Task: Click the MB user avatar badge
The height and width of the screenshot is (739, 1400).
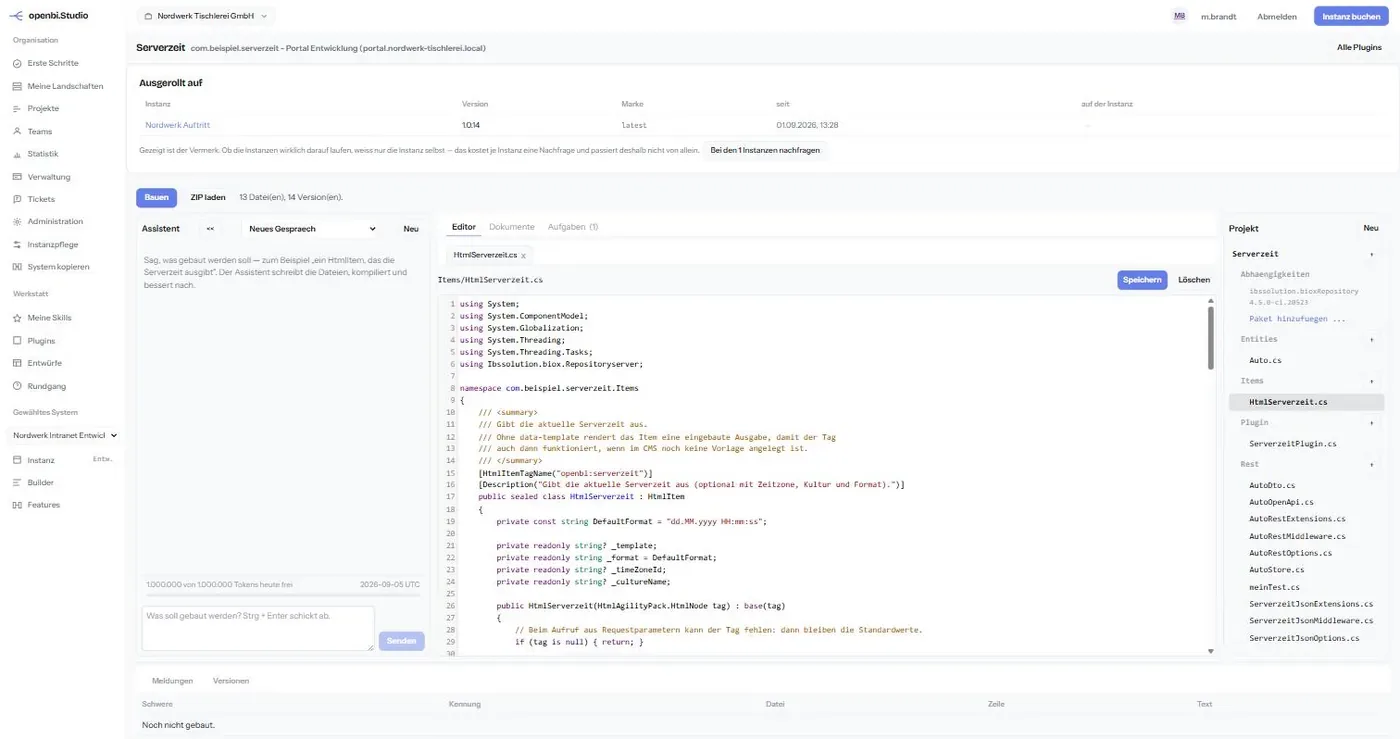Action: 1180,16
